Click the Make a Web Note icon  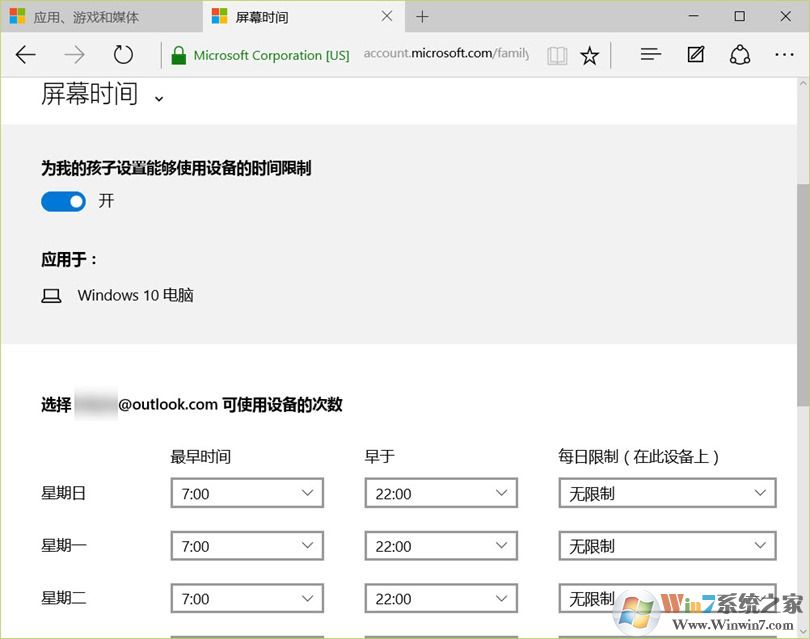pyautogui.click(x=696, y=55)
